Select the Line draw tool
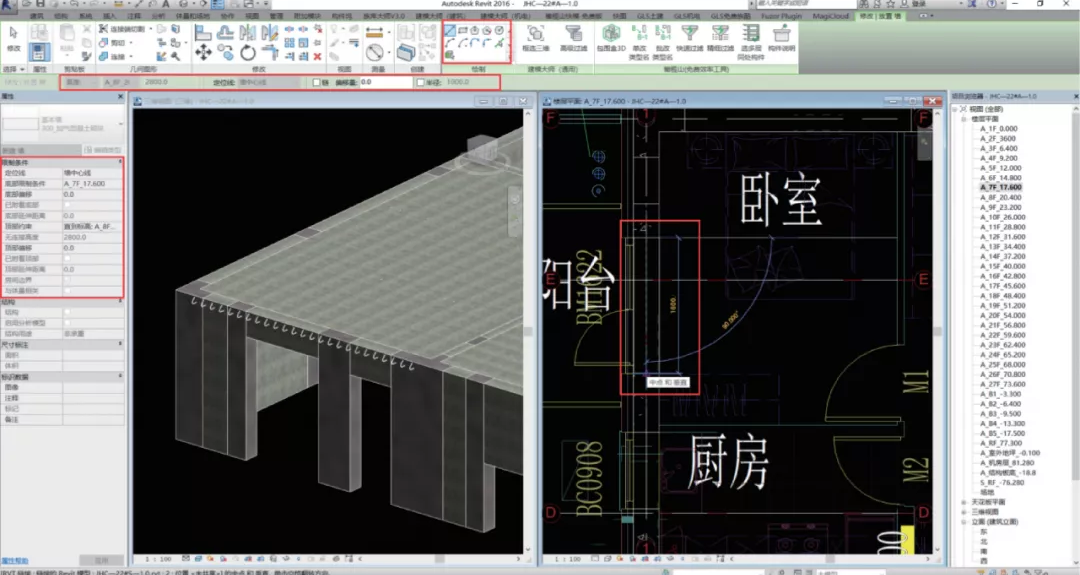The width and height of the screenshot is (1080, 575). click(x=450, y=32)
